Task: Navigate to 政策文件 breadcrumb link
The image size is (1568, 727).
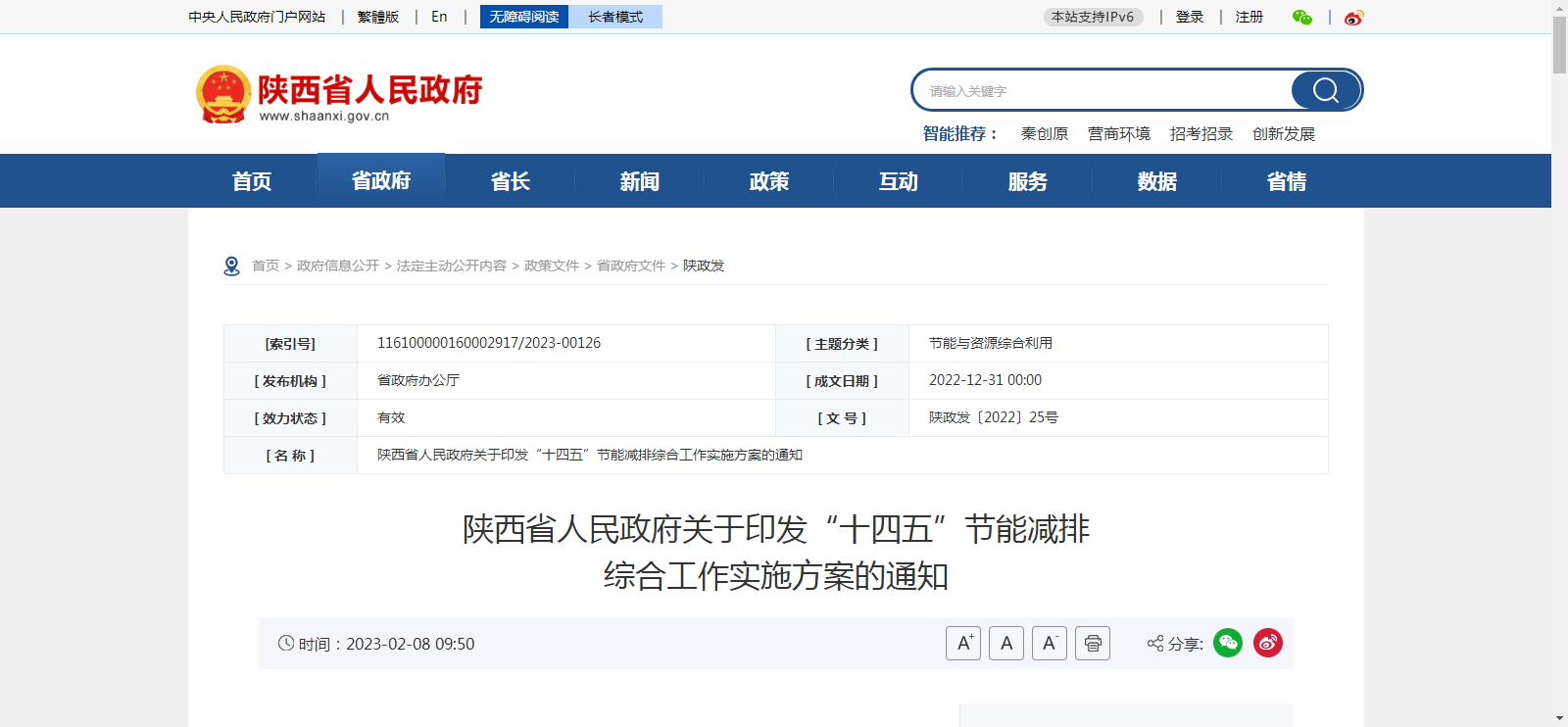Action: click(552, 266)
